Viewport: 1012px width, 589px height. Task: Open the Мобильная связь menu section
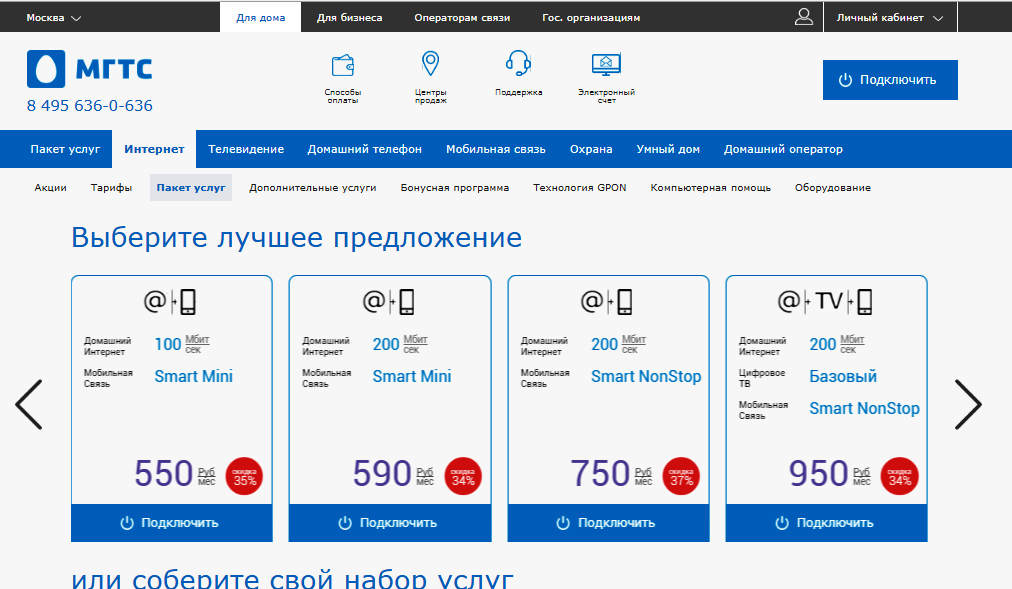[x=496, y=149]
